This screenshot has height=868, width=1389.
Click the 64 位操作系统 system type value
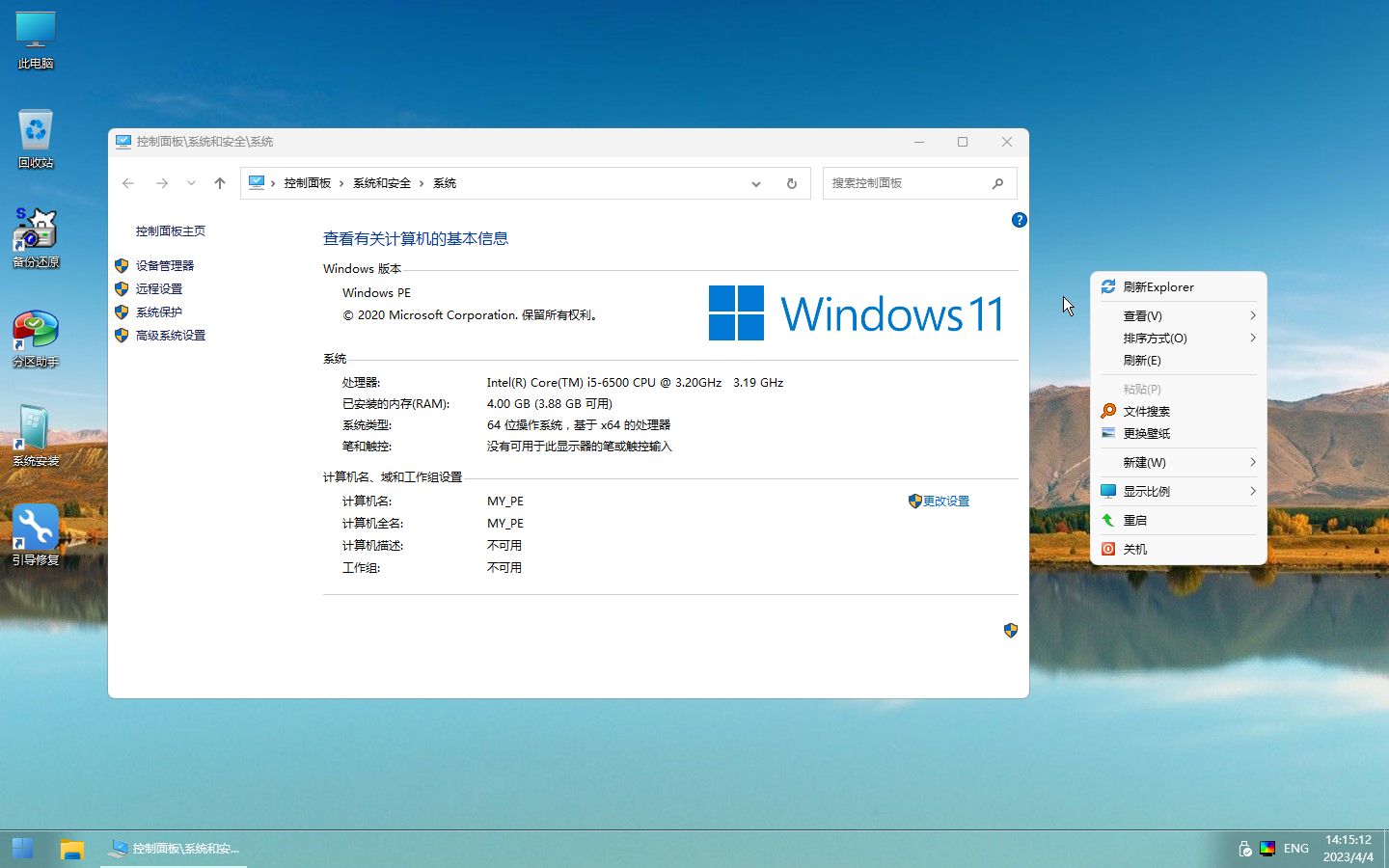pos(579,425)
